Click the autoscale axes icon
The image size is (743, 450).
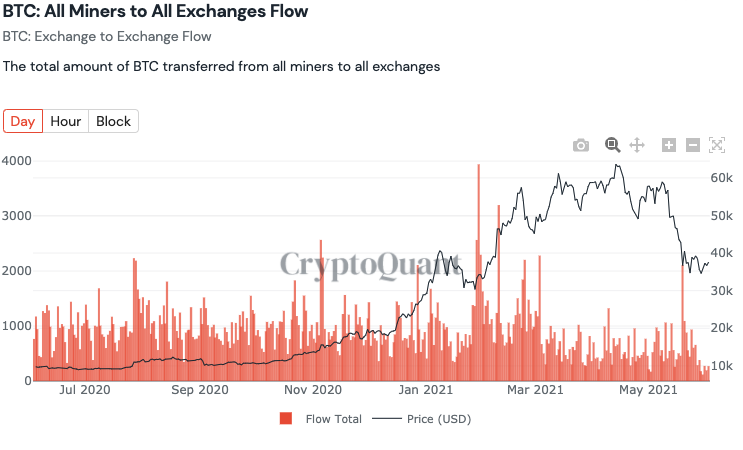point(716,146)
